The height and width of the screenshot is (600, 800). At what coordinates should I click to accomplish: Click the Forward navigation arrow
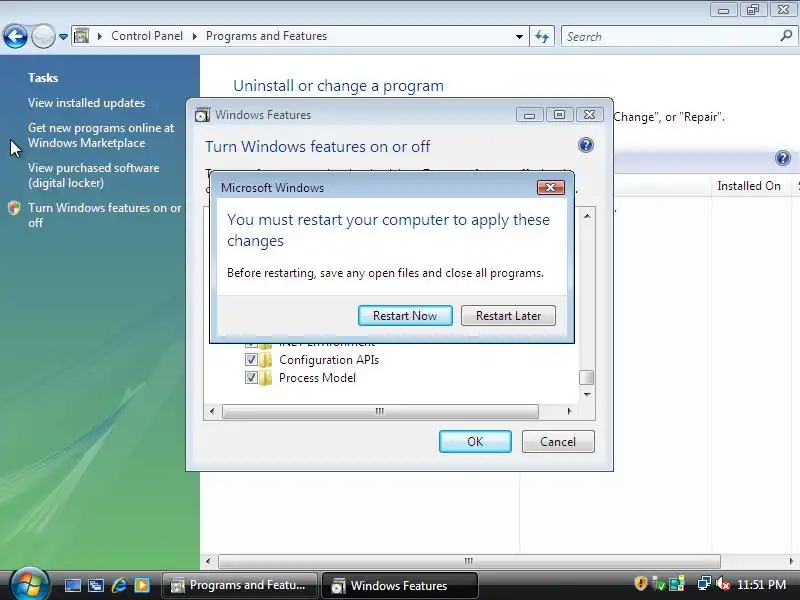pos(43,36)
